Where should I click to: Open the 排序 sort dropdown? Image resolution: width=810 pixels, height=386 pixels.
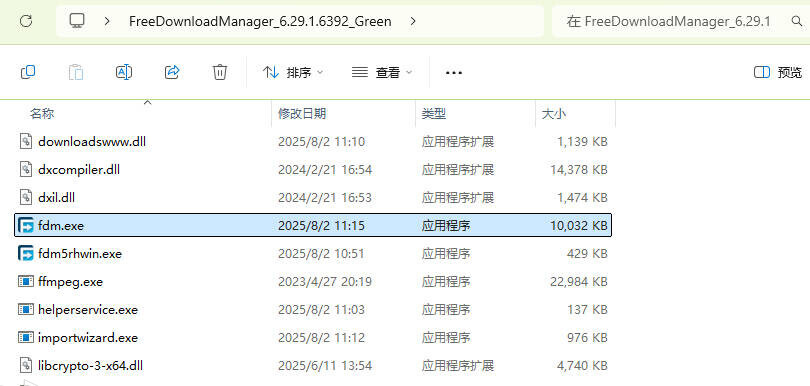pyautogui.click(x=293, y=72)
